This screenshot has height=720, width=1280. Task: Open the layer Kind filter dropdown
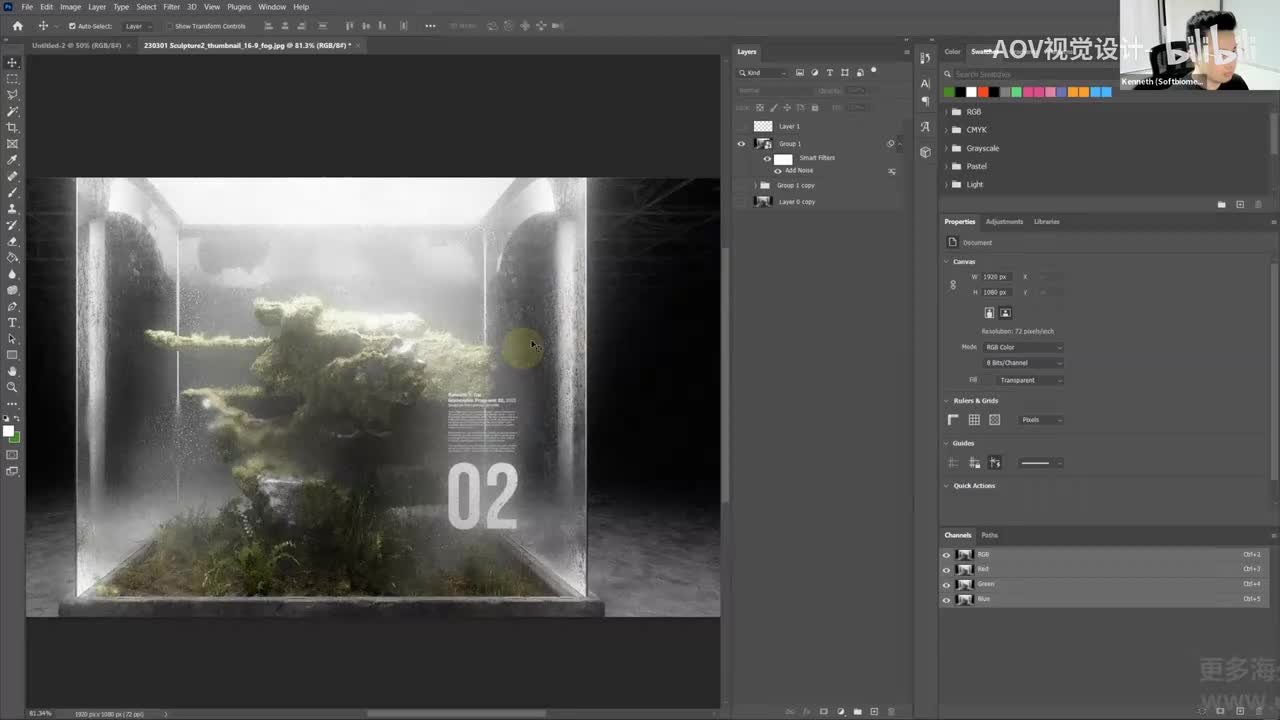coord(764,73)
